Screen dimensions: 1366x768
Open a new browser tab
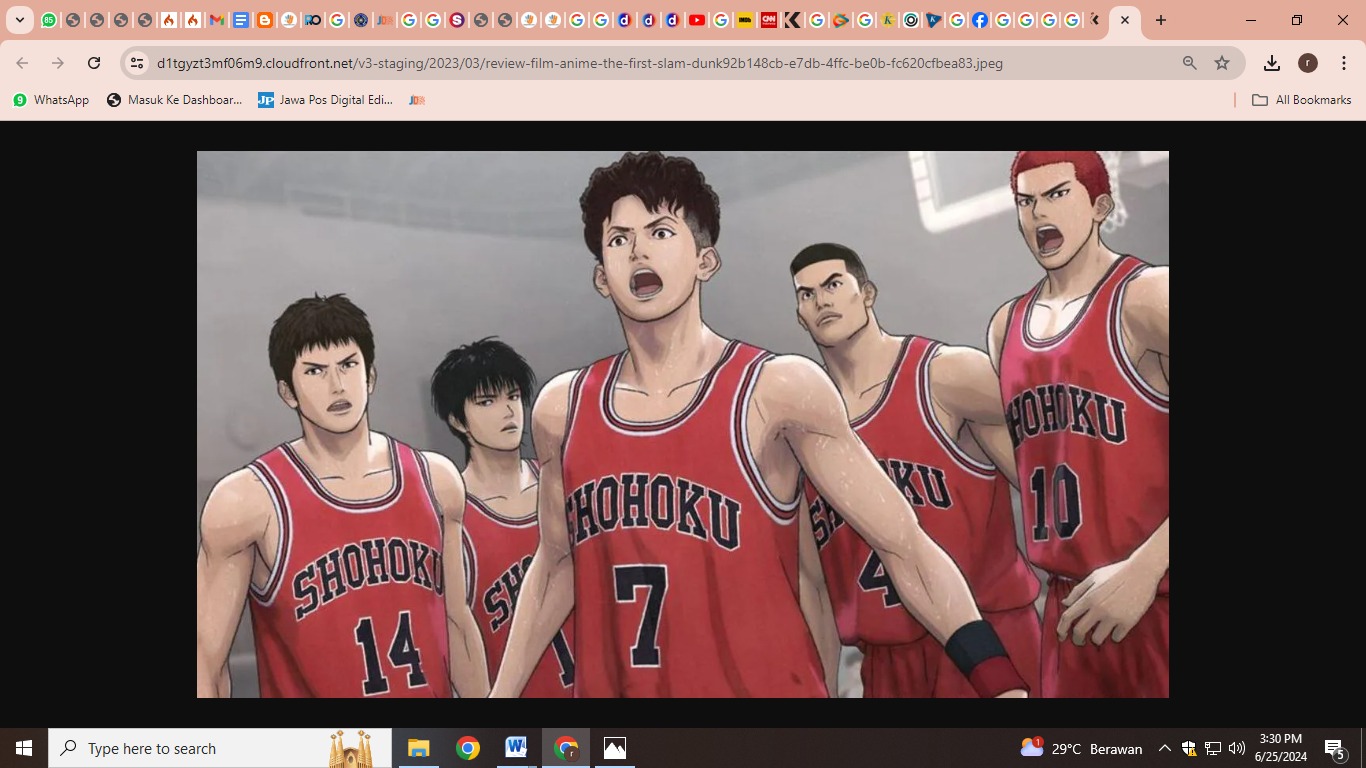(x=1160, y=20)
